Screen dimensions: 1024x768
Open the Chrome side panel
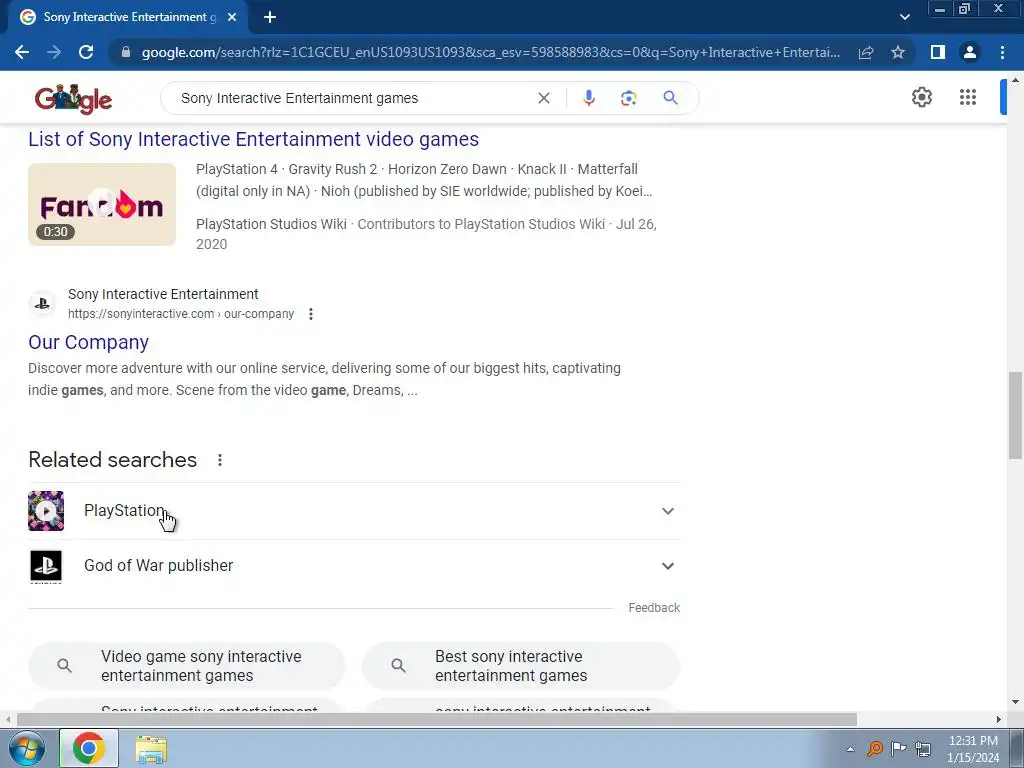938,52
